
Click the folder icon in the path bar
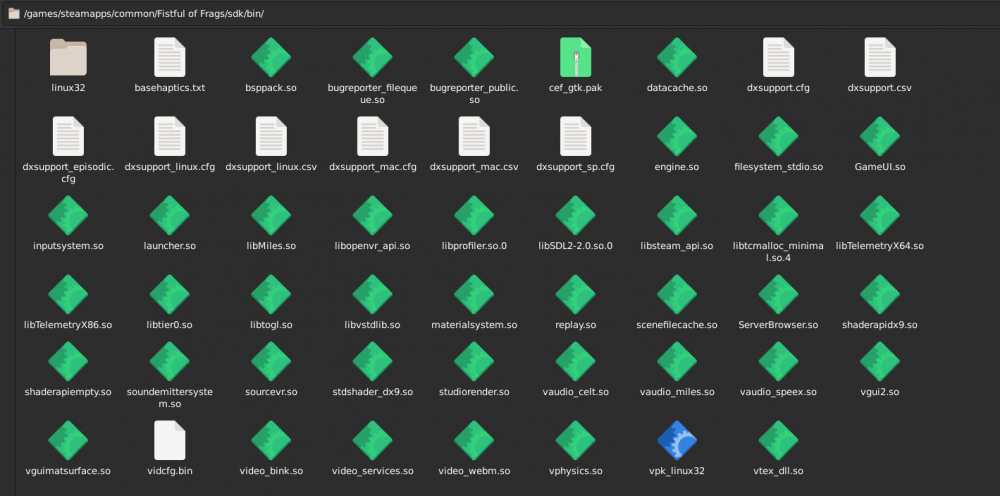click(x=13, y=13)
